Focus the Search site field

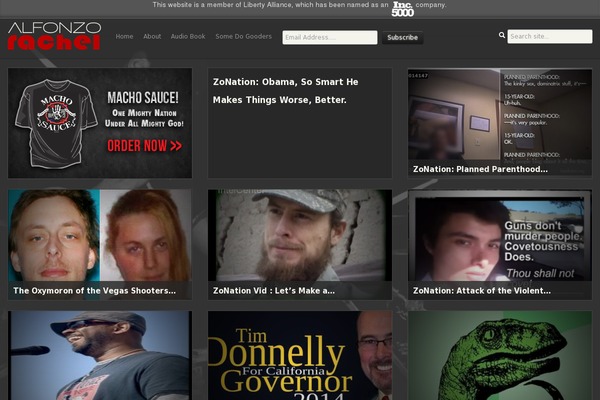(x=550, y=36)
